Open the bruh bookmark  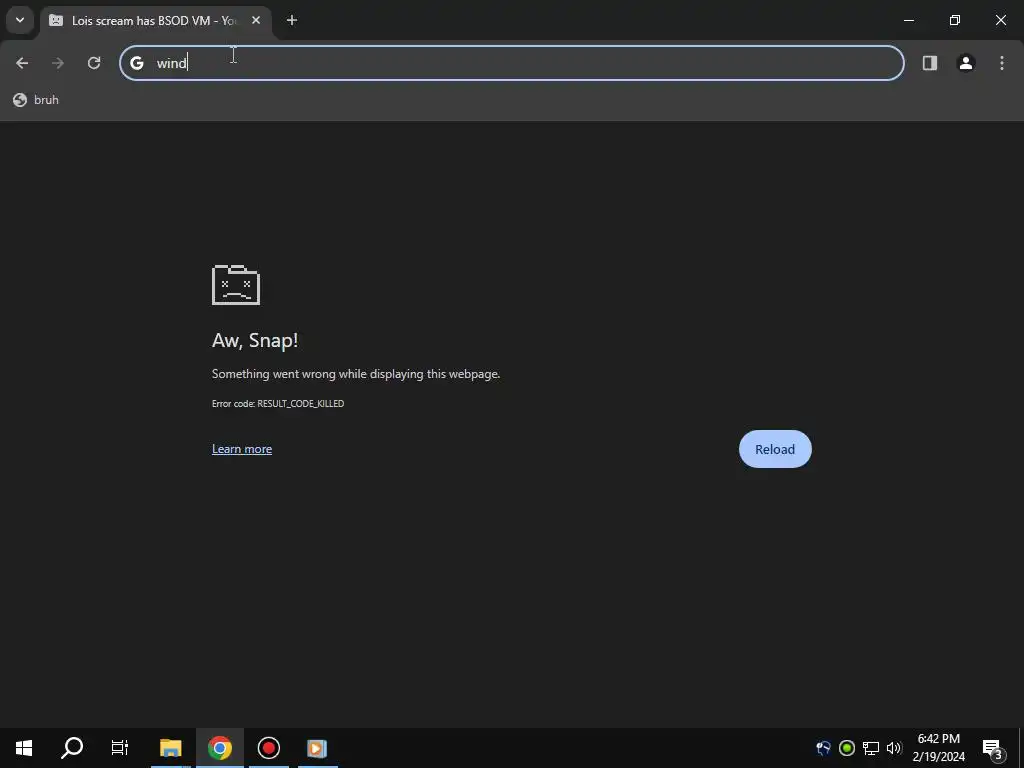coord(36,100)
